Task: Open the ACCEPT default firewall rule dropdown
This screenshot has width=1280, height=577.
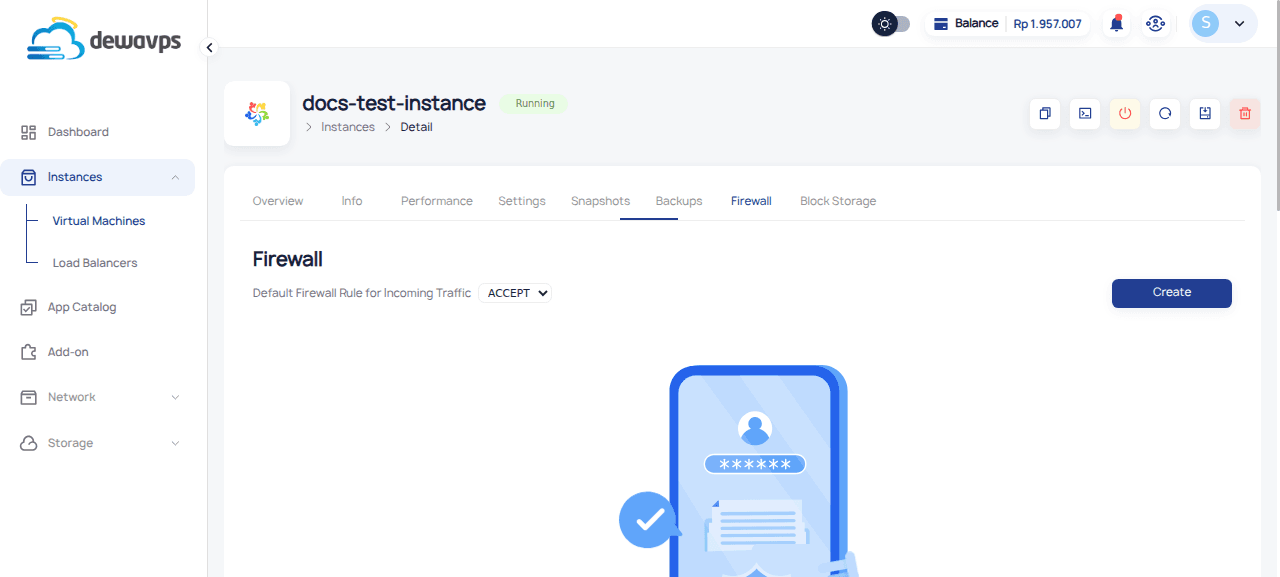Action: click(x=515, y=293)
